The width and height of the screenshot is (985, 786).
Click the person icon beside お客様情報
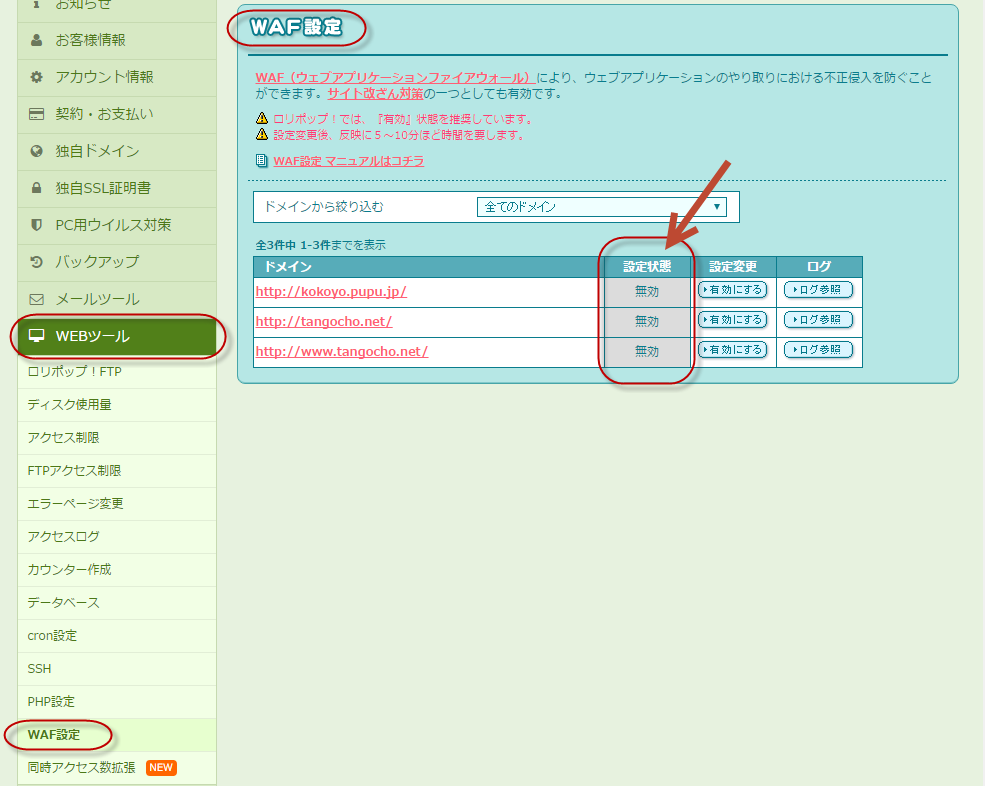[x=37, y=41]
